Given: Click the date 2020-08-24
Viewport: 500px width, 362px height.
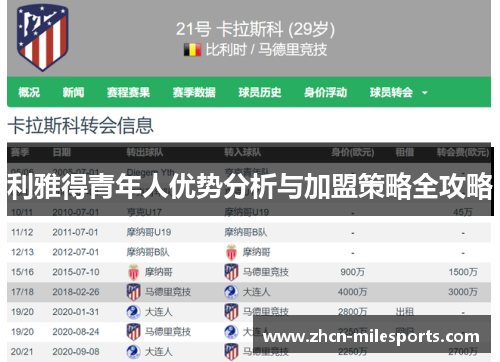Looking at the screenshot, I should click(76, 332).
